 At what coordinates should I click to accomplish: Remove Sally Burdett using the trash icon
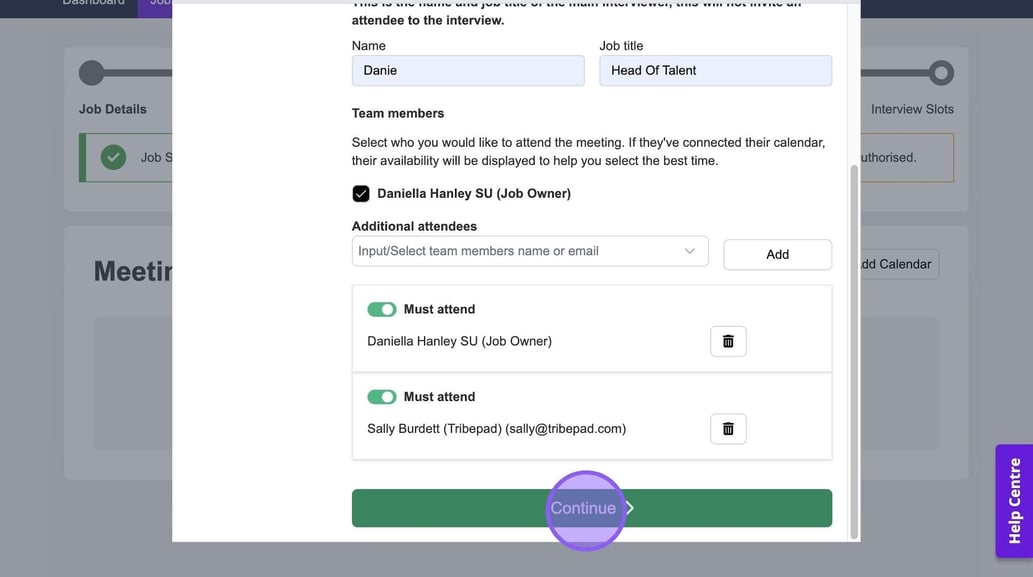[x=728, y=429]
